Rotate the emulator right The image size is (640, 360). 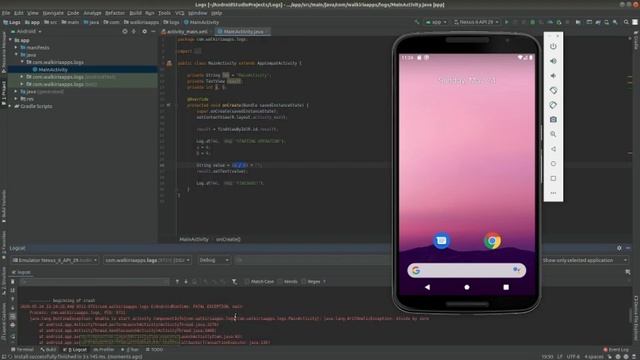553,105
